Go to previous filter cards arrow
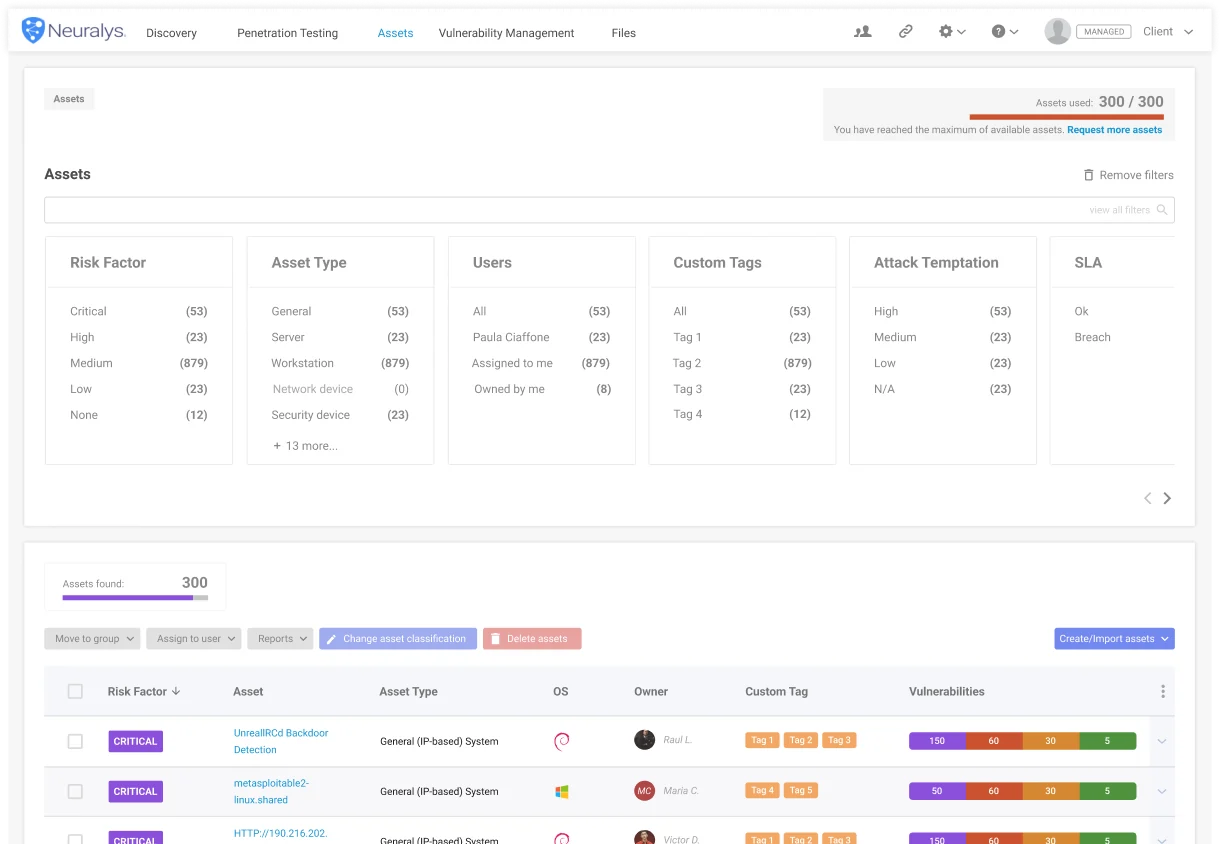The image size is (1220, 844). (1148, 498)
